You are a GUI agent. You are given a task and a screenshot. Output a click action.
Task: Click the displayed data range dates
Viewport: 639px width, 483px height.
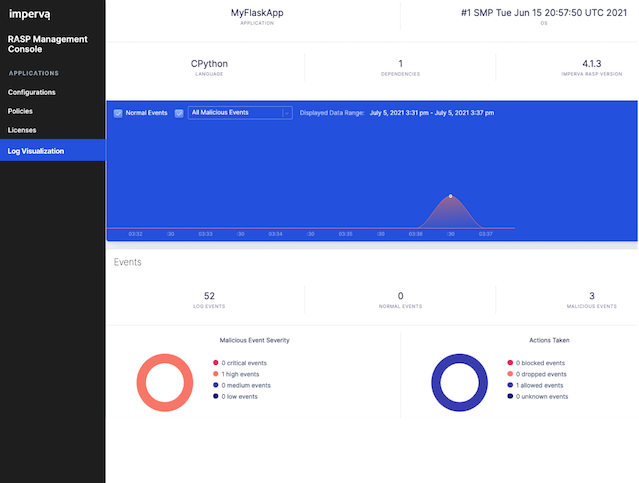(431, 113)
